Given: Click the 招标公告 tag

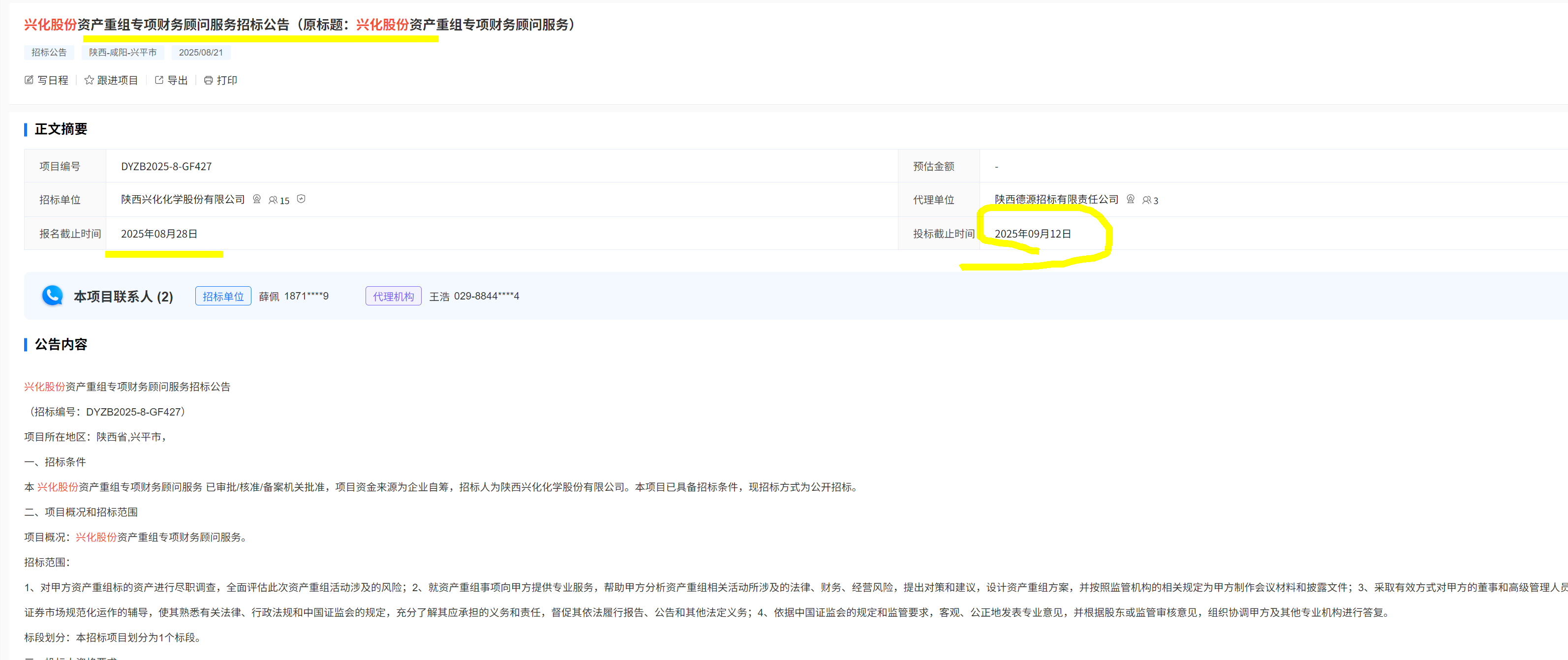Looking at the screenshot, I should 49,52.
